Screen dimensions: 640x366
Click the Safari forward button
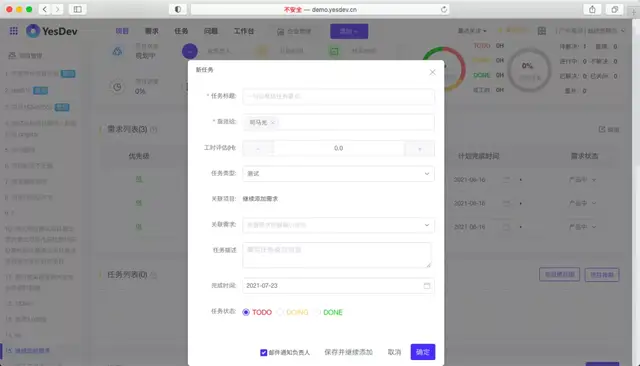click(x=58, y=9)
